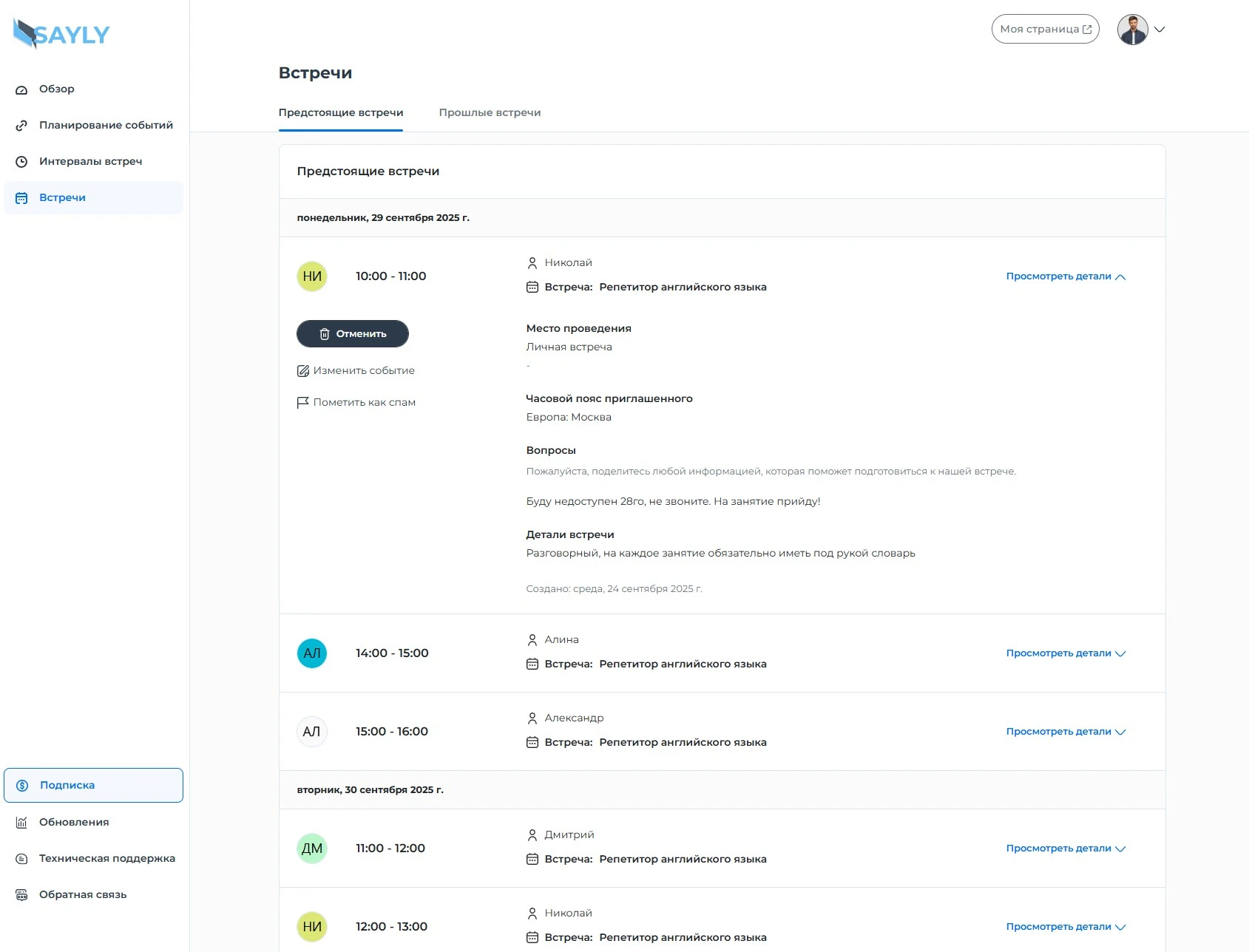This screenshot has width=1249, height=952.
Task: Select the Предстоящие встречи tab
Action: 340,112
